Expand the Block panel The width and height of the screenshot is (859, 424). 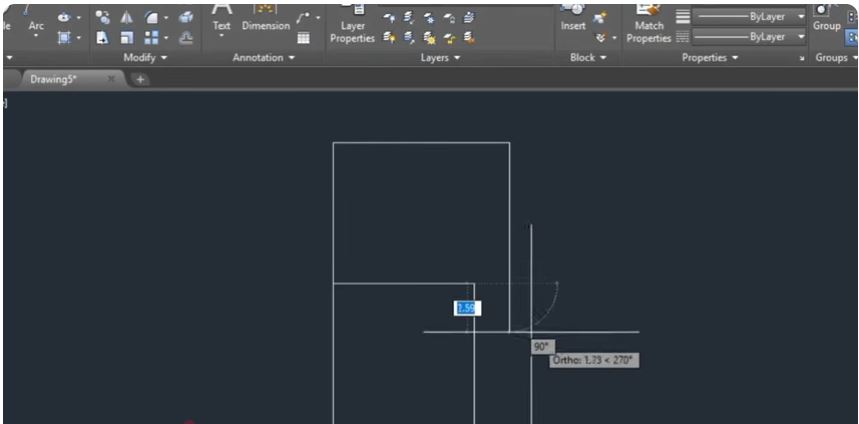(588, 58)
